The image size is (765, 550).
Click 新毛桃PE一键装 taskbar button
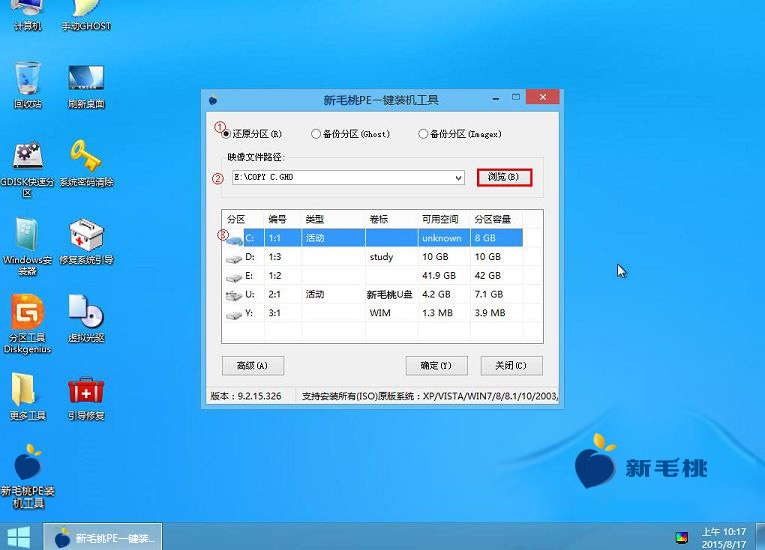tap(102, 537)
